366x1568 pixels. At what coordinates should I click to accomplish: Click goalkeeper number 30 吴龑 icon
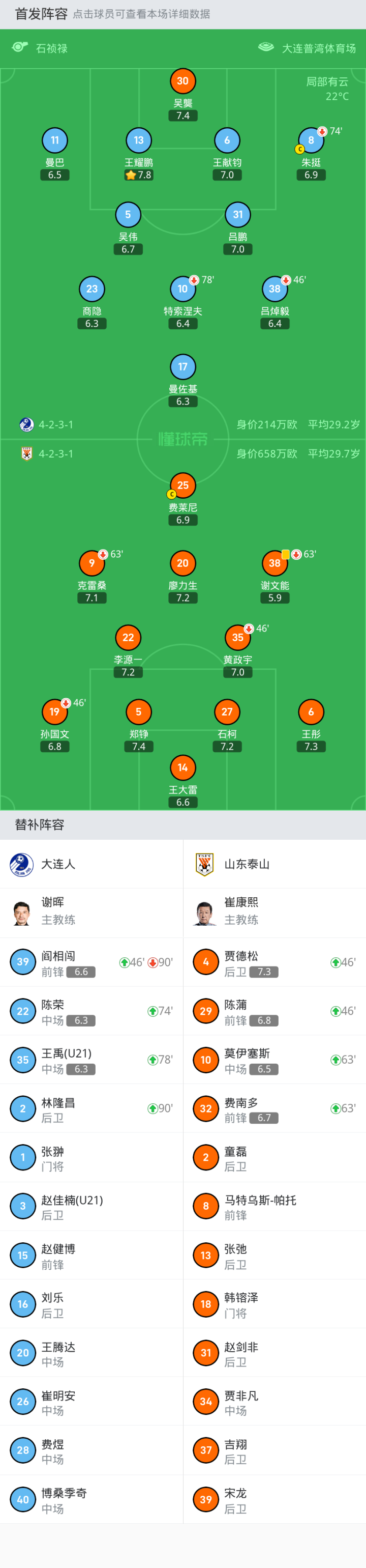pos(182,81)
